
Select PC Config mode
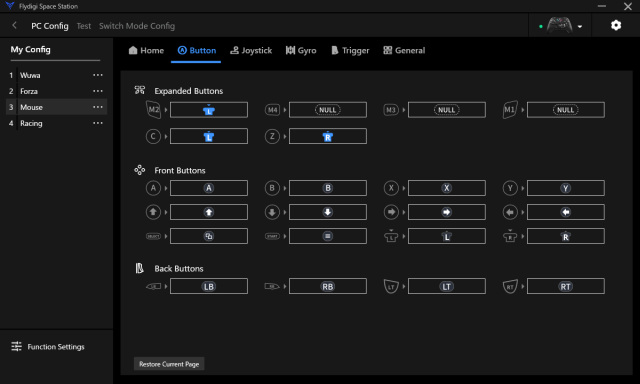point(50,26)
